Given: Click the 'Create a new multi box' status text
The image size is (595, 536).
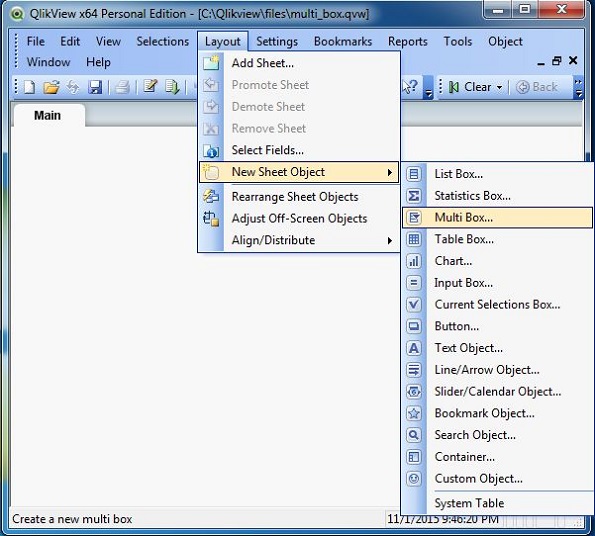Looking at the screenshot, I should (72, 519).
